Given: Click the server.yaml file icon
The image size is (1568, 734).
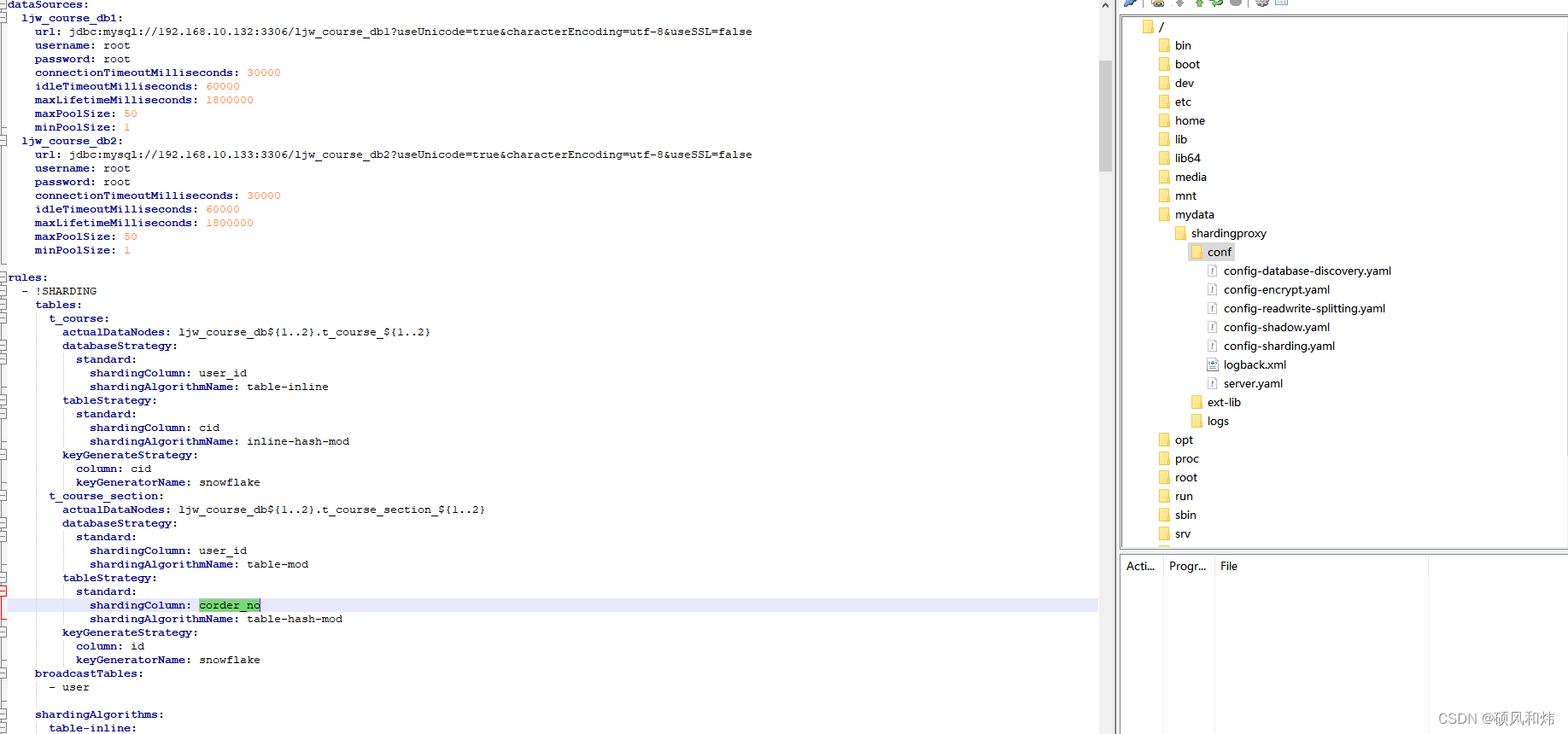Looking at the screenshot, I should [x=1212, y=383].
